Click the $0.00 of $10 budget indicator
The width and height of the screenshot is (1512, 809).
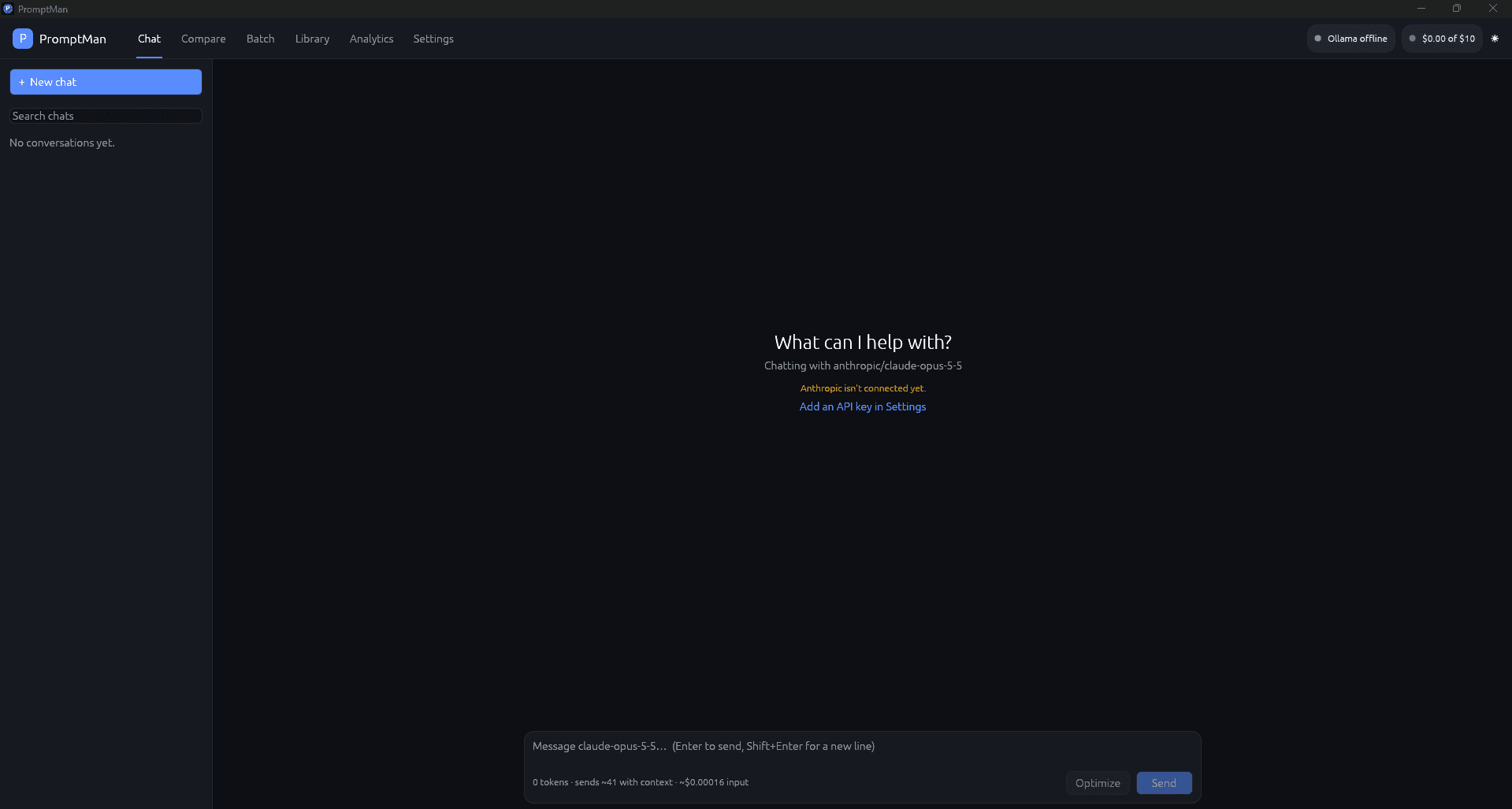click(x=1442, y=39)
